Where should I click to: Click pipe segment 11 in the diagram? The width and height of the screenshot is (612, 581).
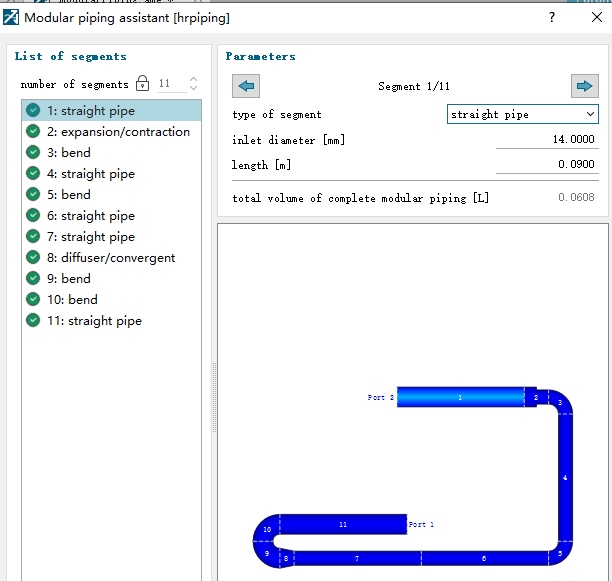(x=343, y=524)
